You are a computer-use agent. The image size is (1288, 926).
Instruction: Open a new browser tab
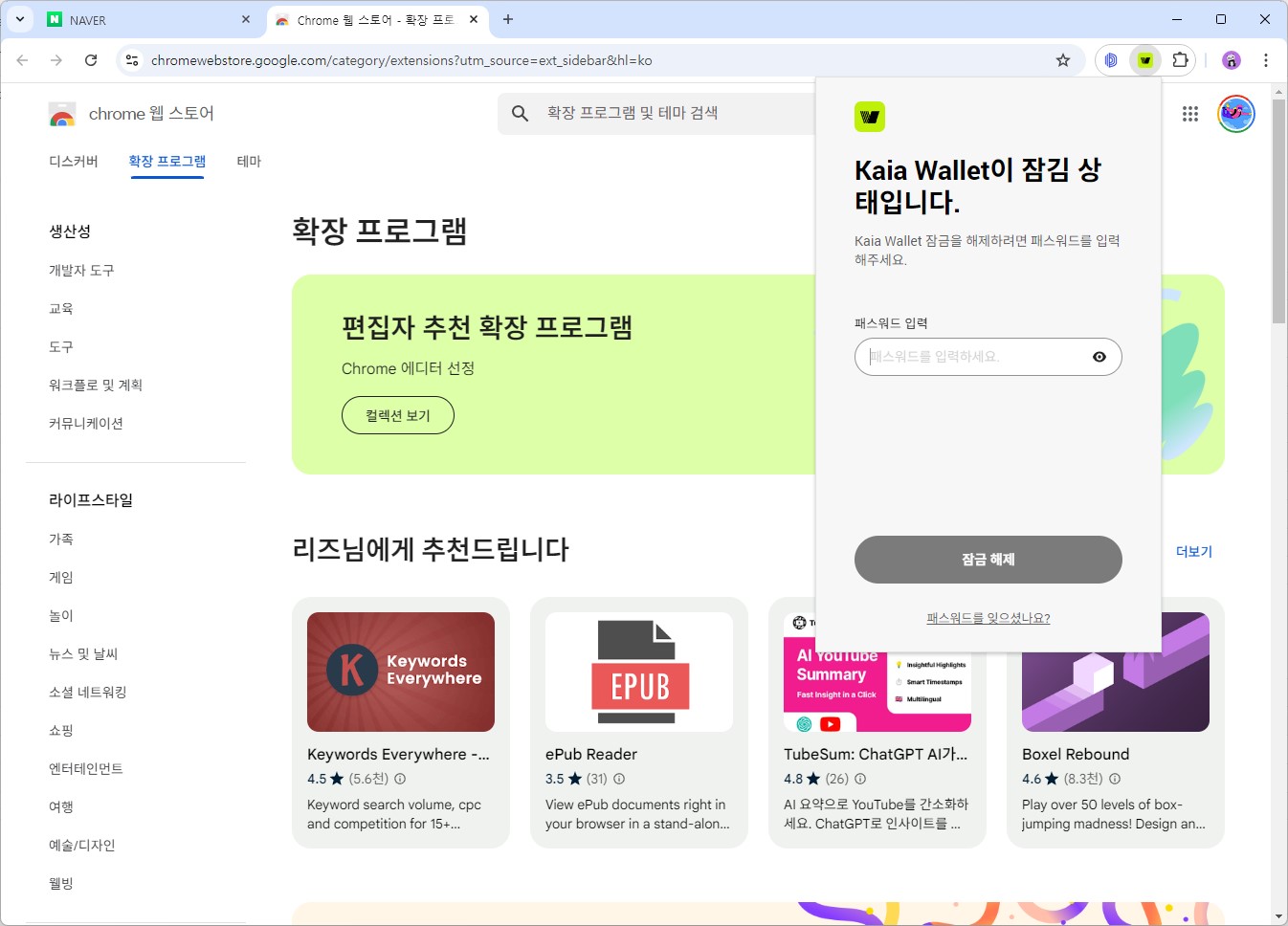pos(508,19)
